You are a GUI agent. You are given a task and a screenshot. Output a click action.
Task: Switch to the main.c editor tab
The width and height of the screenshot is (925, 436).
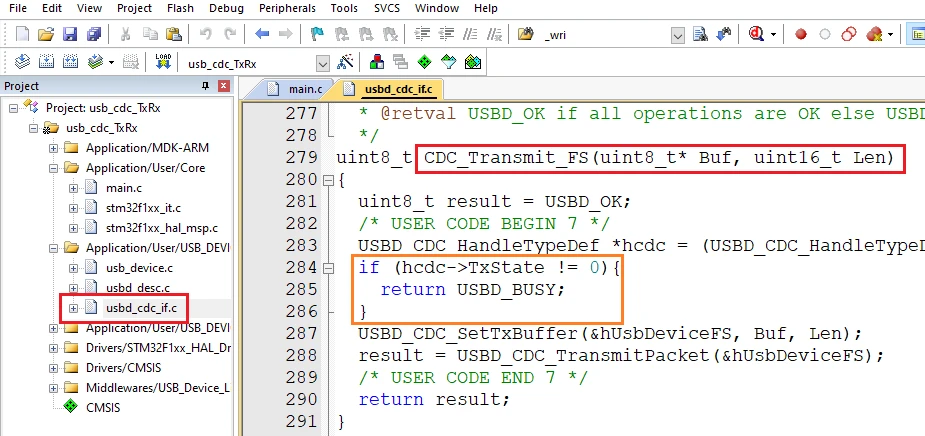(294, 89)
